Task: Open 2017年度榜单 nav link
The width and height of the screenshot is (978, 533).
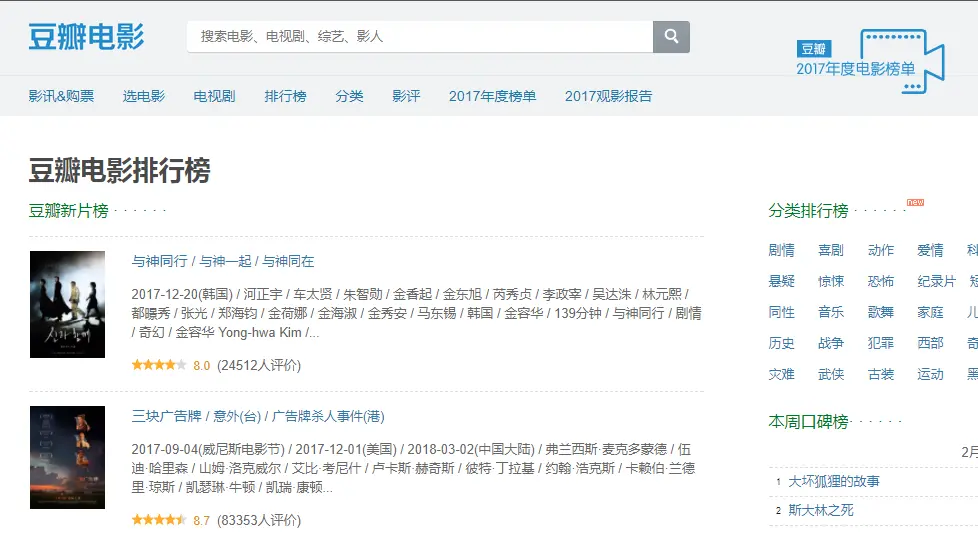Action: tap(492, 96)
